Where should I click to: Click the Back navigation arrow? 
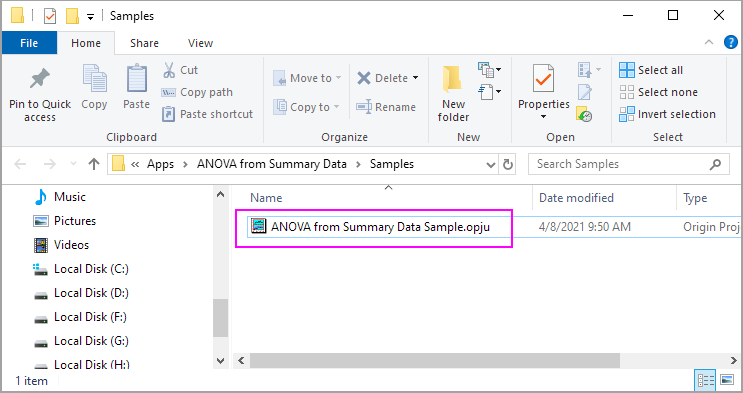[x=20, y=164]
